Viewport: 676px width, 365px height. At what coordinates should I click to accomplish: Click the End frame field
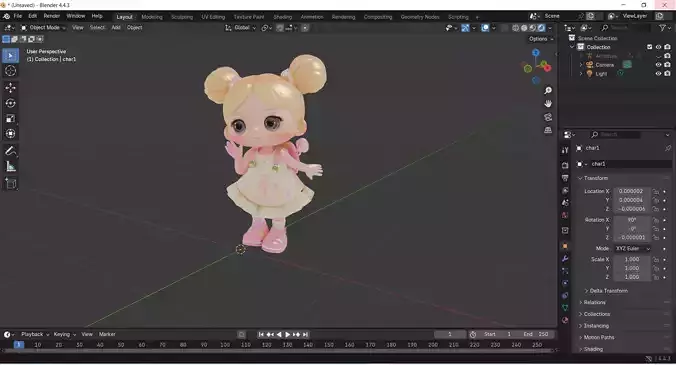coord(536,334)
